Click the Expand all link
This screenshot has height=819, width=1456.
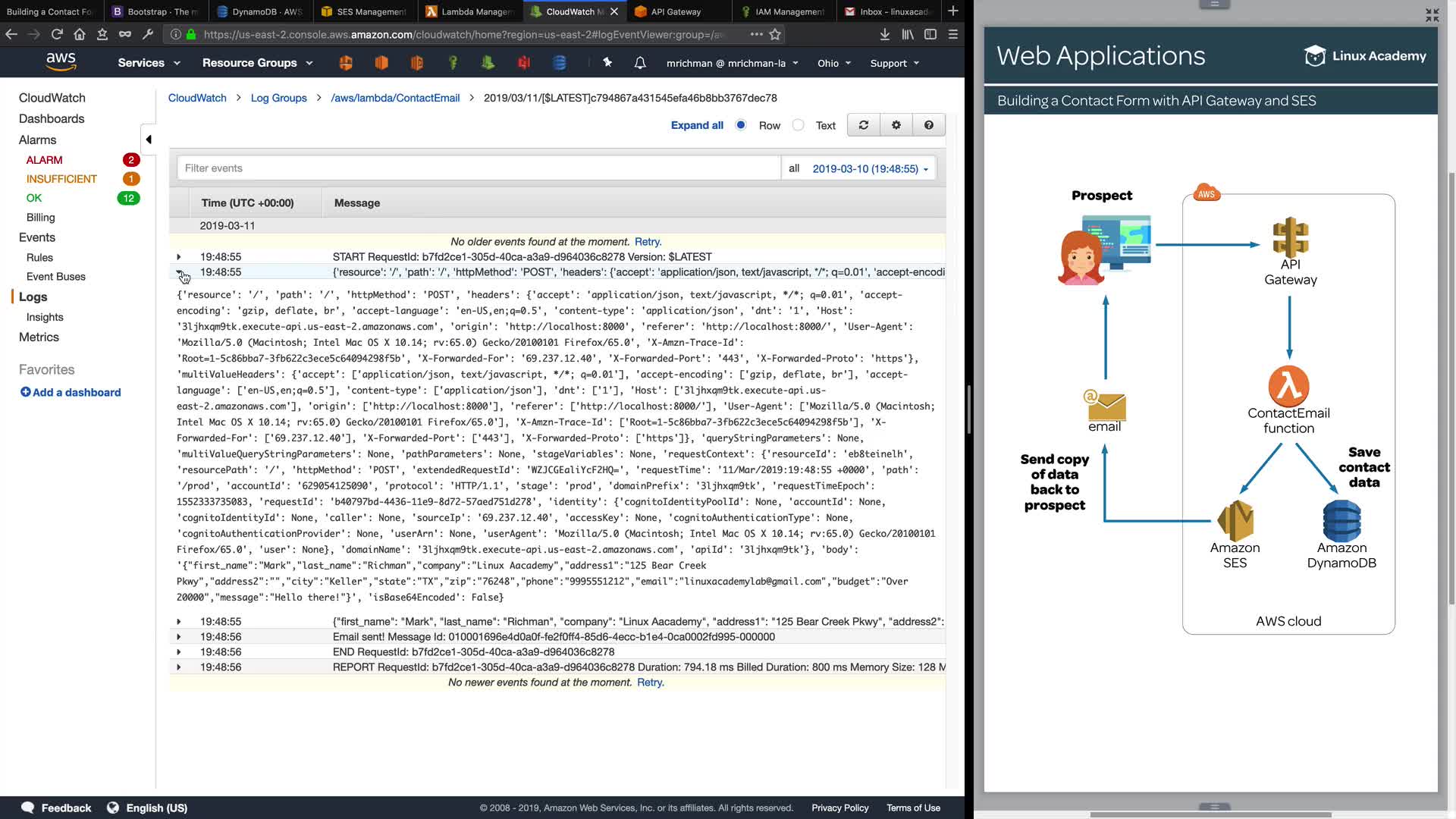696,125
